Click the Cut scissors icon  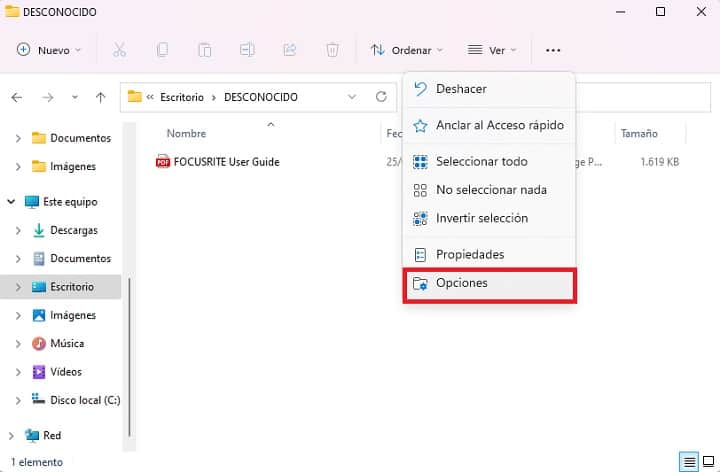pyautogui.click(x=119, y=50)
